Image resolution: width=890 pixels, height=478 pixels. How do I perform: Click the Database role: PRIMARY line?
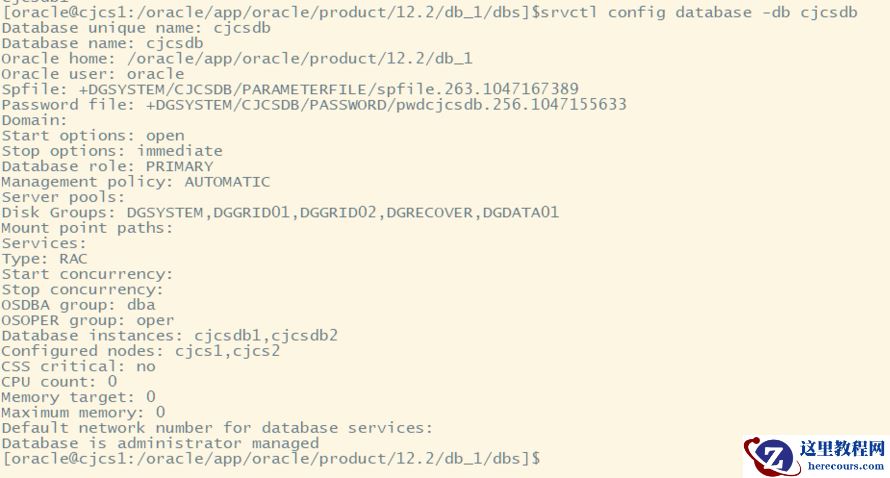[107, 166]
